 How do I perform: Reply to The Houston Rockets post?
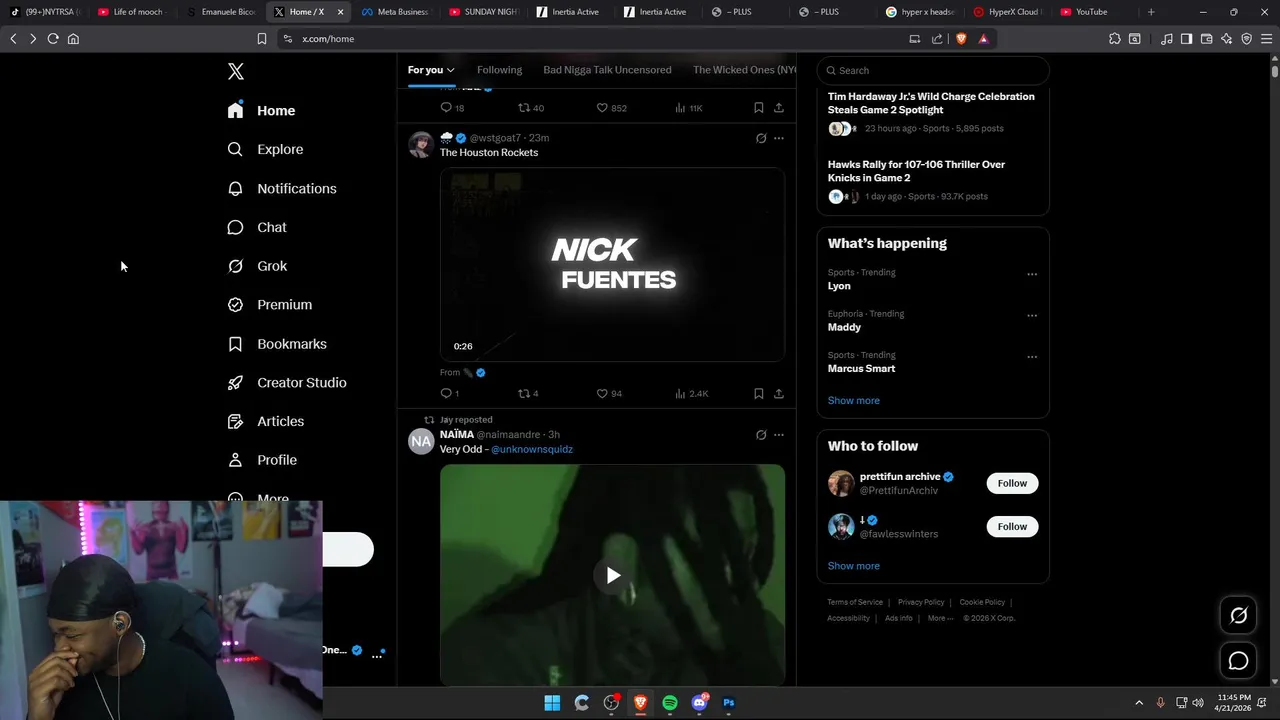pos(449,394)
